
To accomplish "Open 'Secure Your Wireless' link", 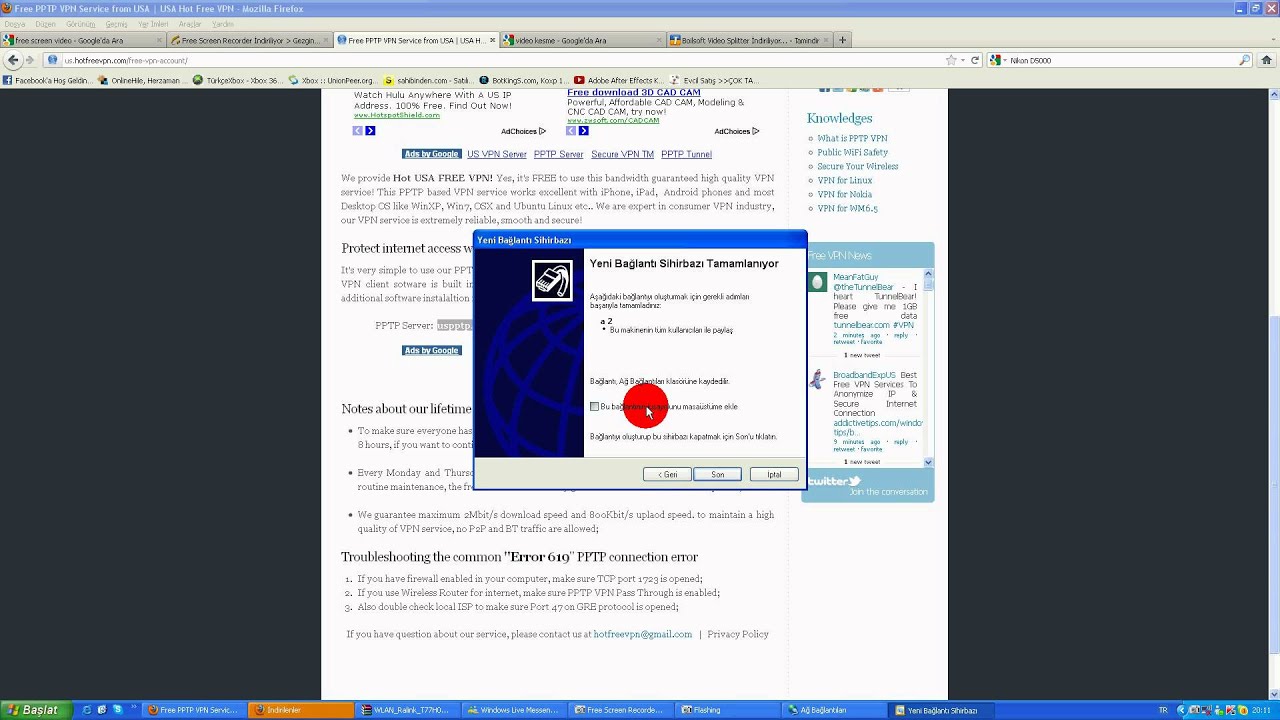I will tap(858, 166).
